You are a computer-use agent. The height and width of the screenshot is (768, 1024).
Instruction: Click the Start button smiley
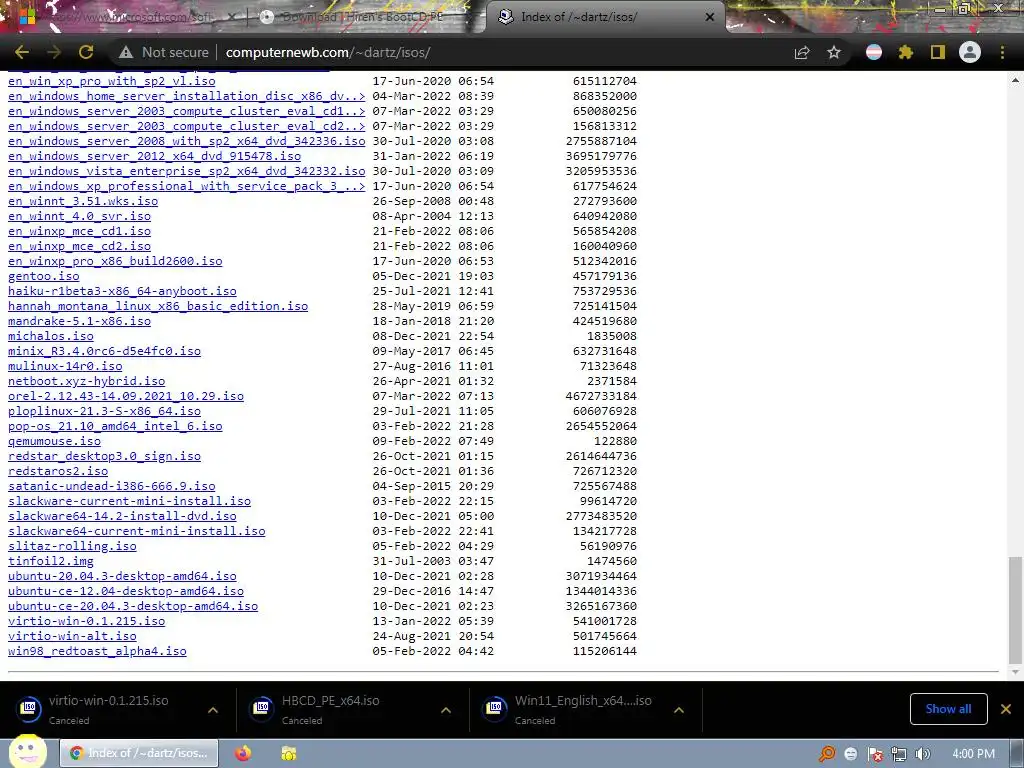pos(27,752)
